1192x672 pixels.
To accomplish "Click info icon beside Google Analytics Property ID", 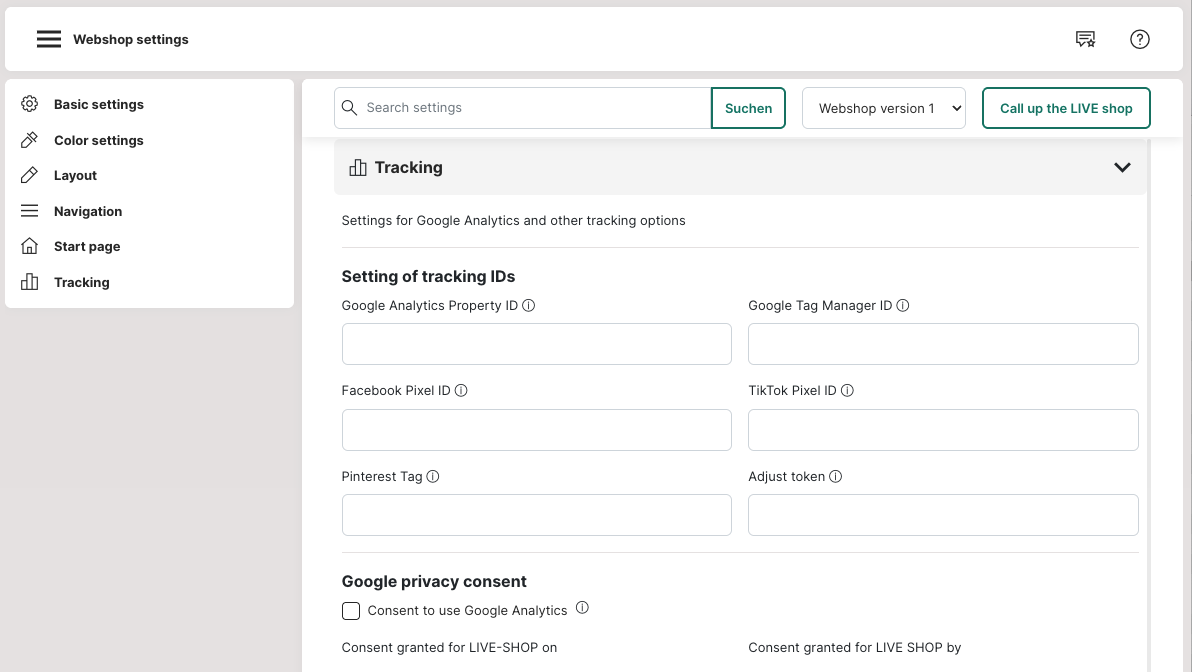I will click(x=529, y=306).
